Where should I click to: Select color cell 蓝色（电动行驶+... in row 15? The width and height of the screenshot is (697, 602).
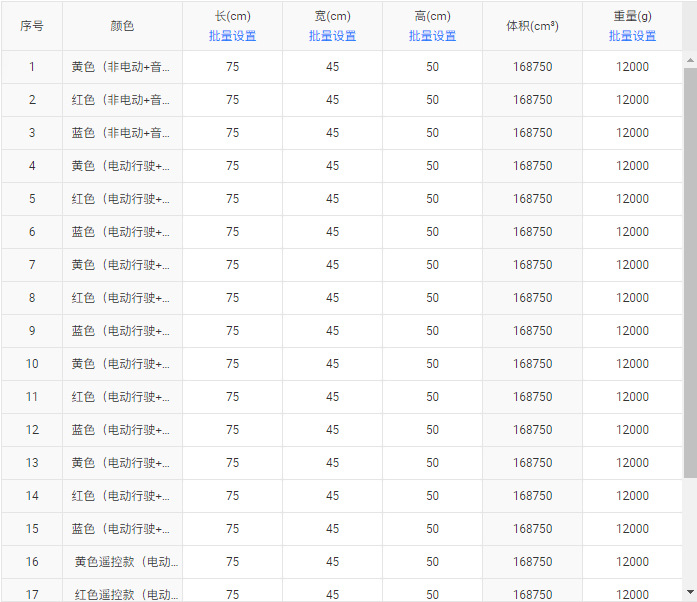tap(120, 529)
